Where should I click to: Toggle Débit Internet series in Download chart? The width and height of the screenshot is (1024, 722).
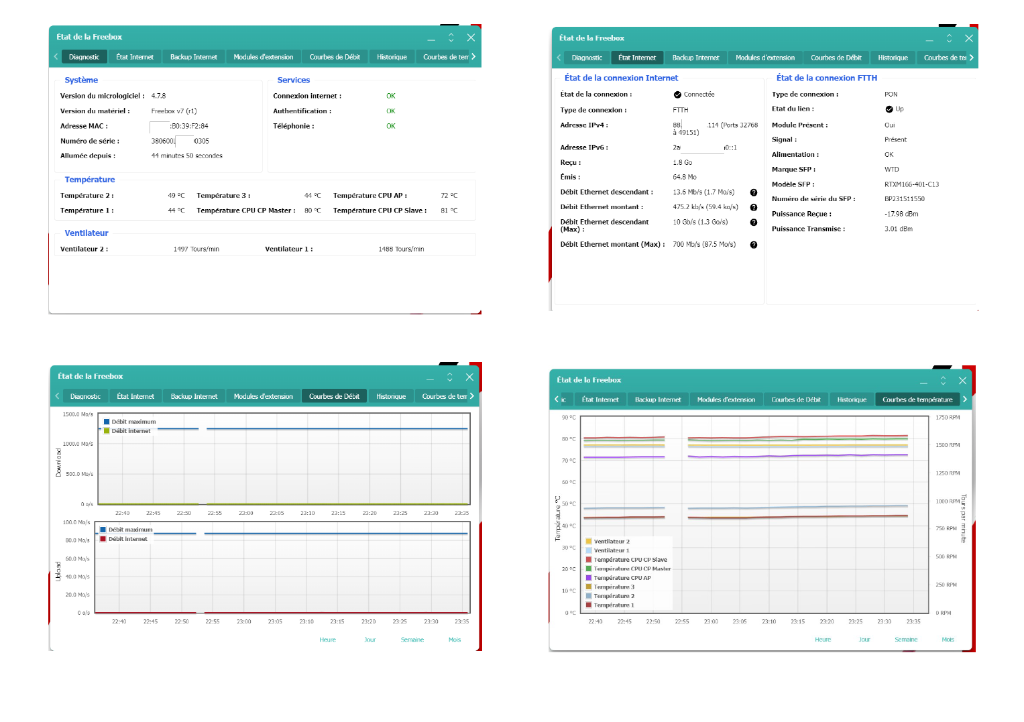point(127,431)
